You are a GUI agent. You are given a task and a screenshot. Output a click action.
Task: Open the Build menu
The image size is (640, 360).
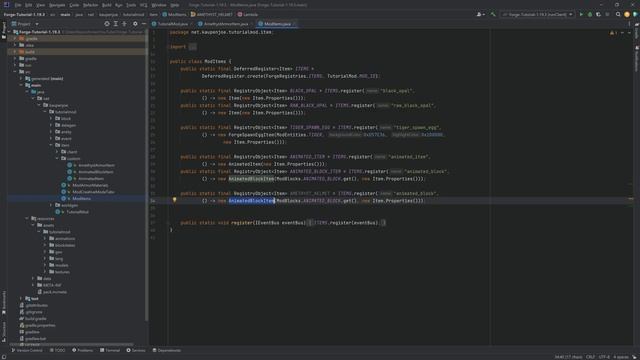coord(107,5)
